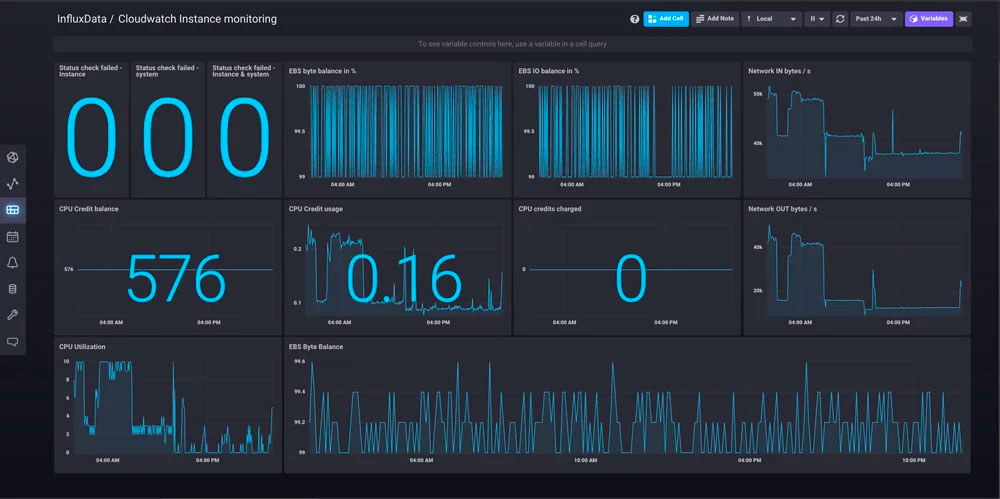This screenshot has width=1000, height=499.
Task: Click the help question mark icon
Action: point(635,19)
